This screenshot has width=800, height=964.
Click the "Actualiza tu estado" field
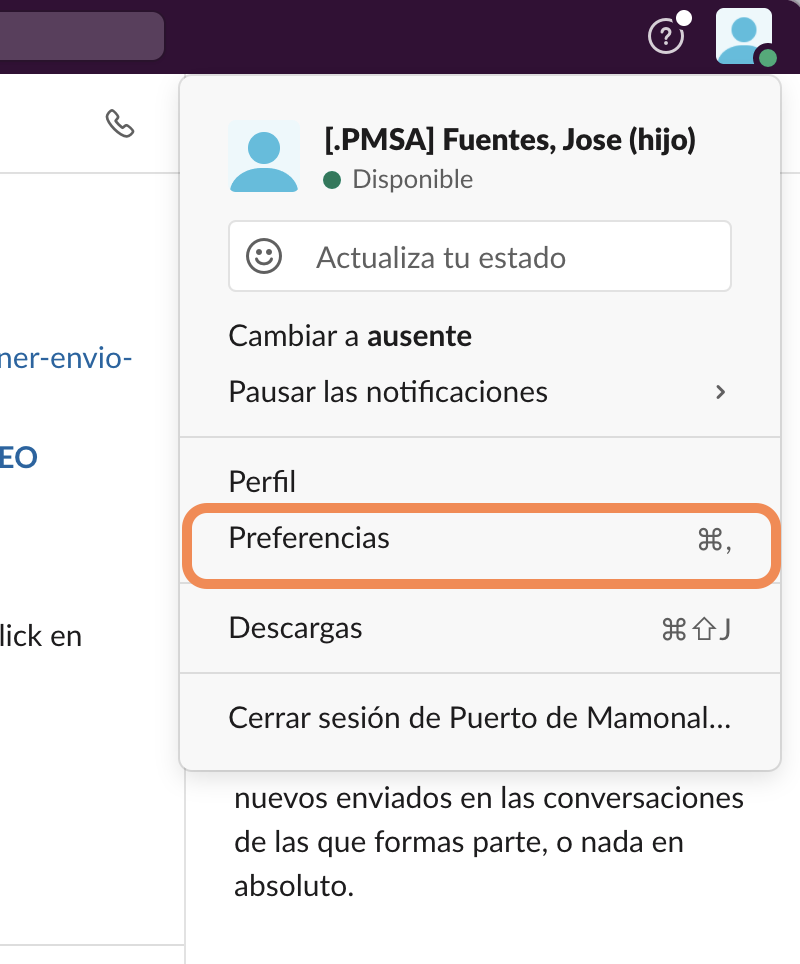tap(480, 257)
